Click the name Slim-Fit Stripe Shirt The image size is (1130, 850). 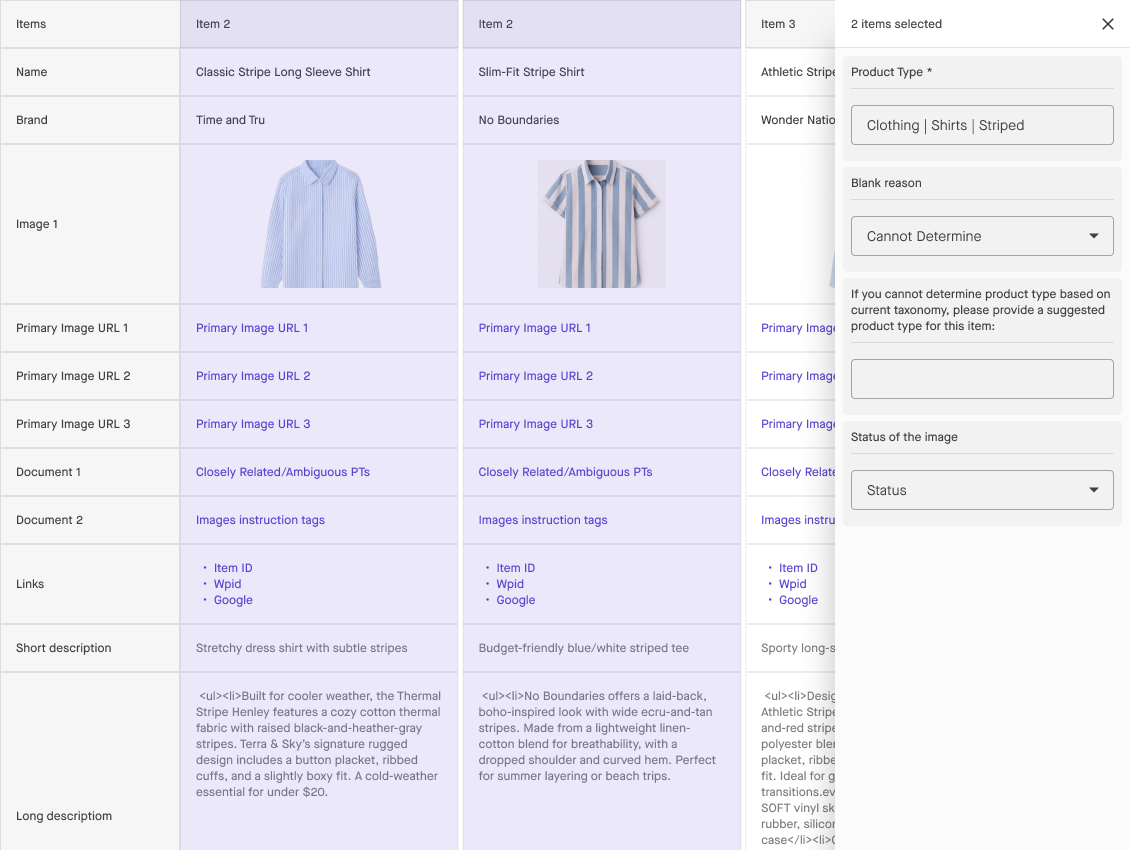click(x=531, y=72)
